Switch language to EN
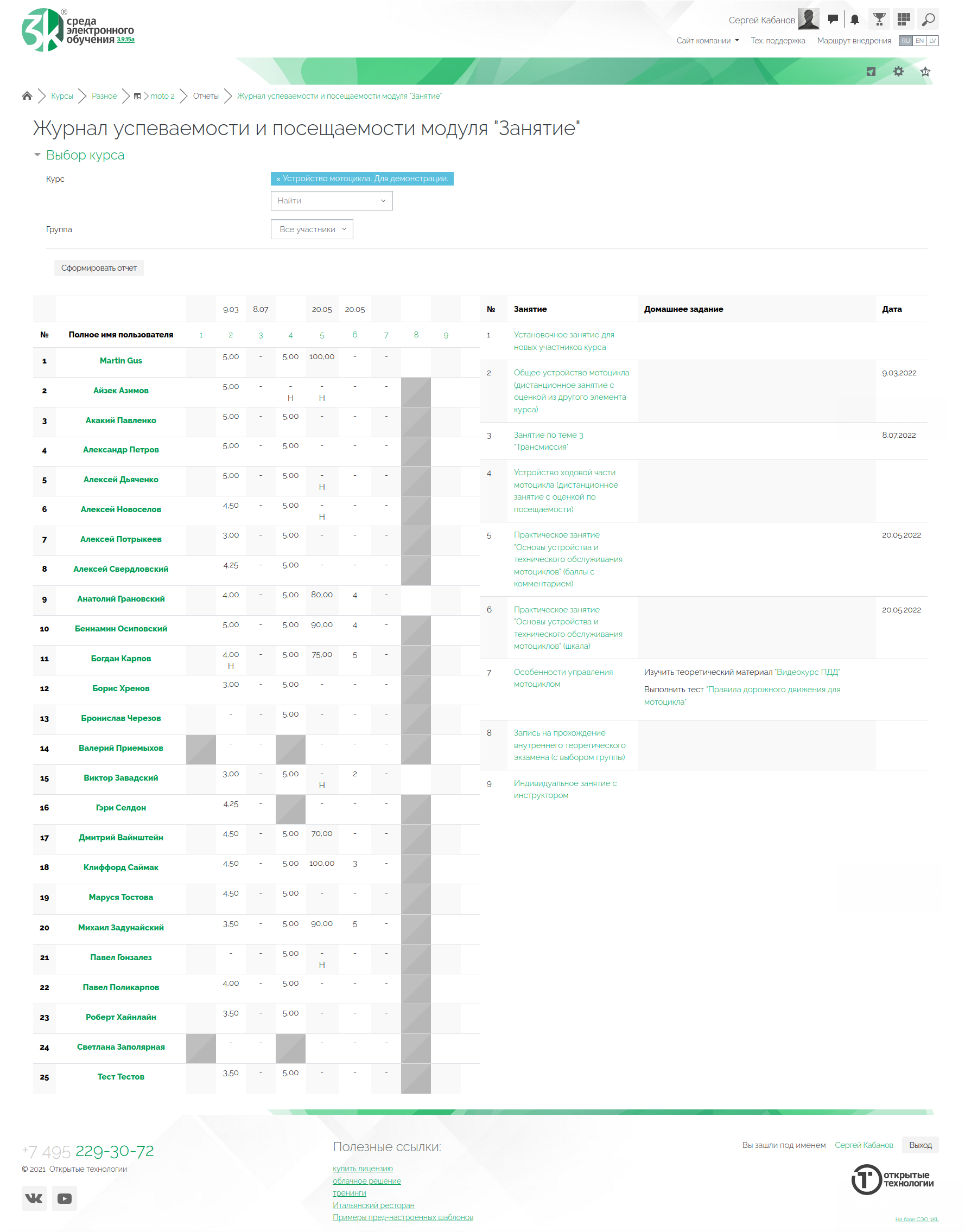Image resolution: width=965 pixels, height=1232 pixels. (919, 41)
